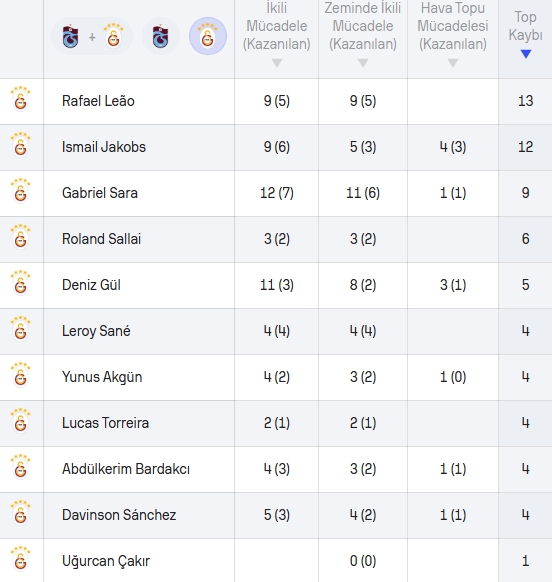
Task: Open player Leroy Sané
Action: (x=96, y=331)
